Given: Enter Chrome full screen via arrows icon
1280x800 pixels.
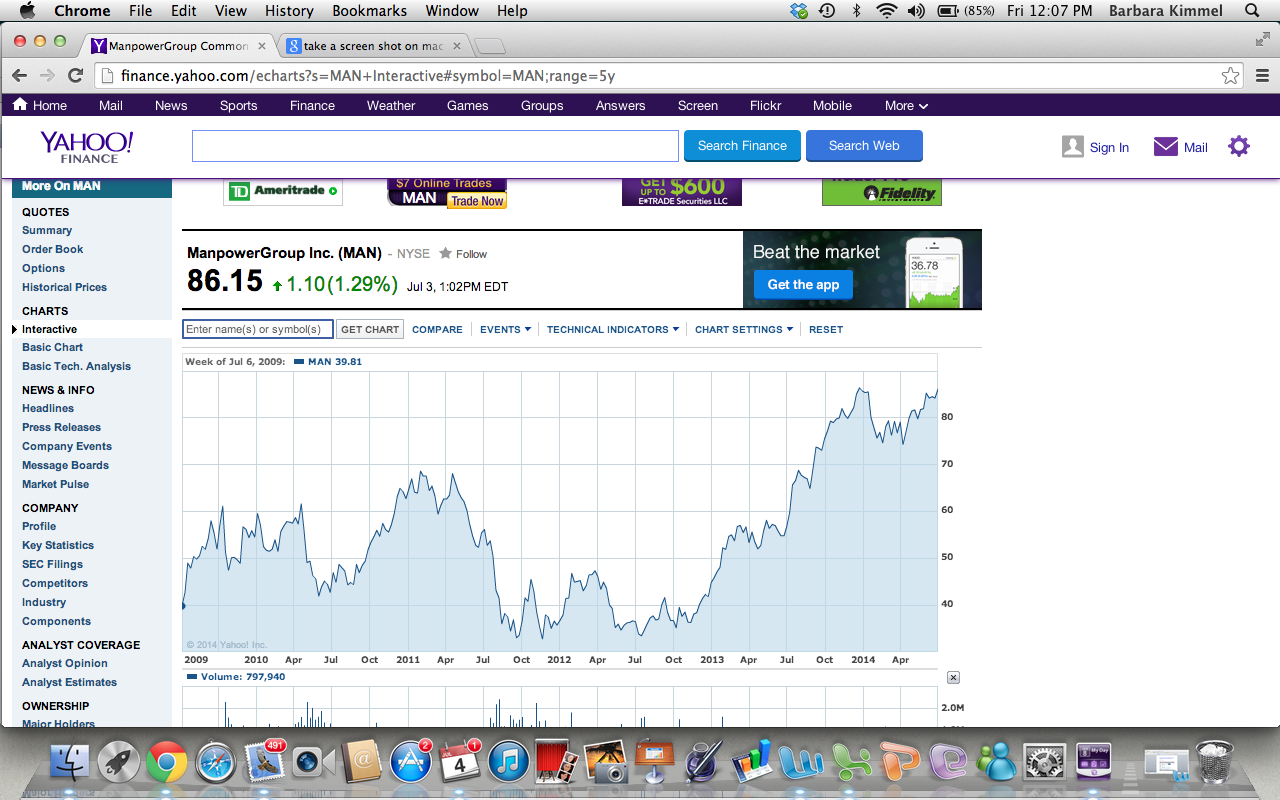Looking at the screenshot, I should 1262,39.
